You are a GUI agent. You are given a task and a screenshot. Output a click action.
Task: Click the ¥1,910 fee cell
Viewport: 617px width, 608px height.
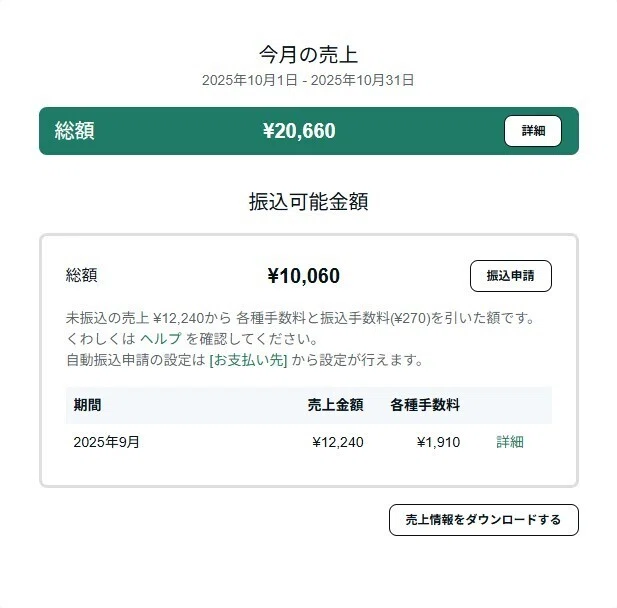438,442
